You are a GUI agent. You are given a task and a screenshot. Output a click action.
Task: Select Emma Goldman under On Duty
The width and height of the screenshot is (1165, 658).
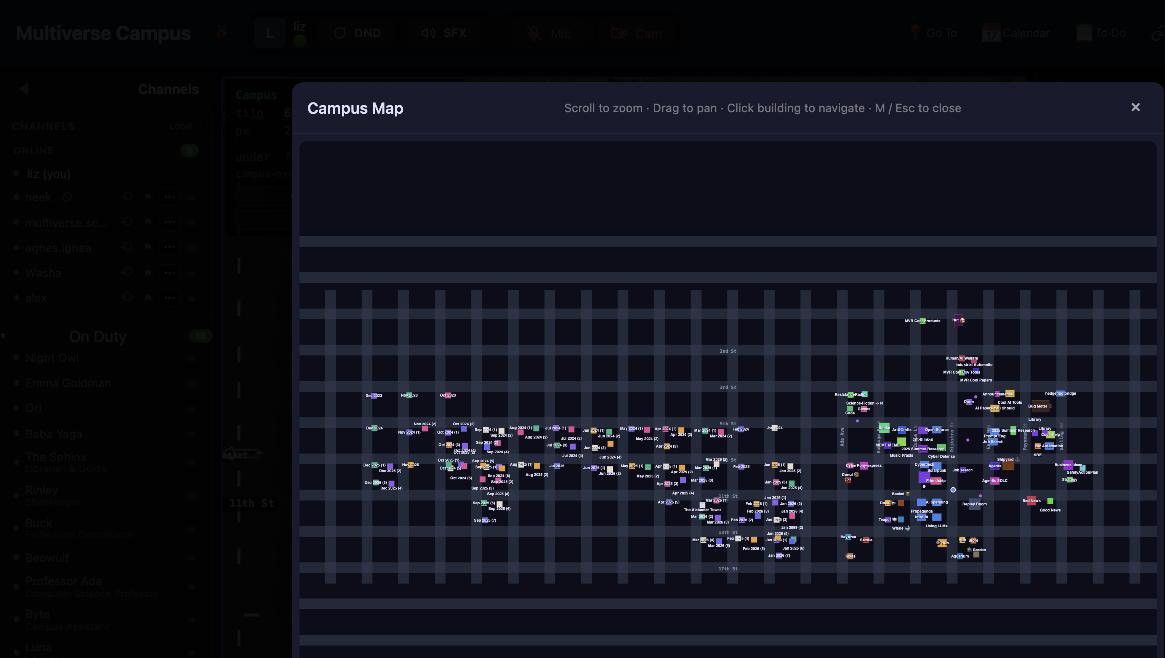(68, 382)
